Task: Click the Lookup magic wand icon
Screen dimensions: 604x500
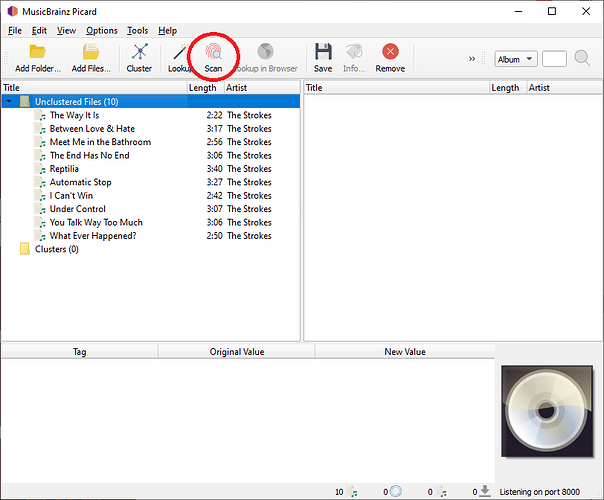Action: tap(180, 52)
